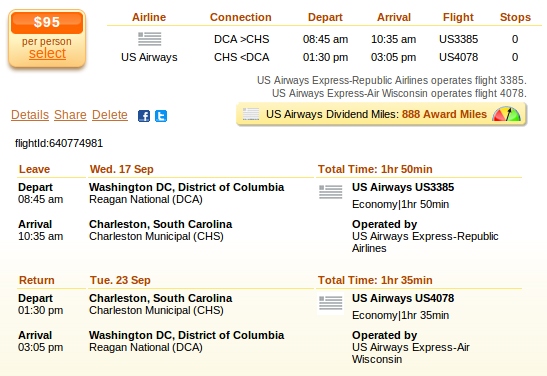This screenshot has width=547, height=376.
Task: Click the 888 Award Miles text
Action: pyautogui.click(x=444, y=114)
